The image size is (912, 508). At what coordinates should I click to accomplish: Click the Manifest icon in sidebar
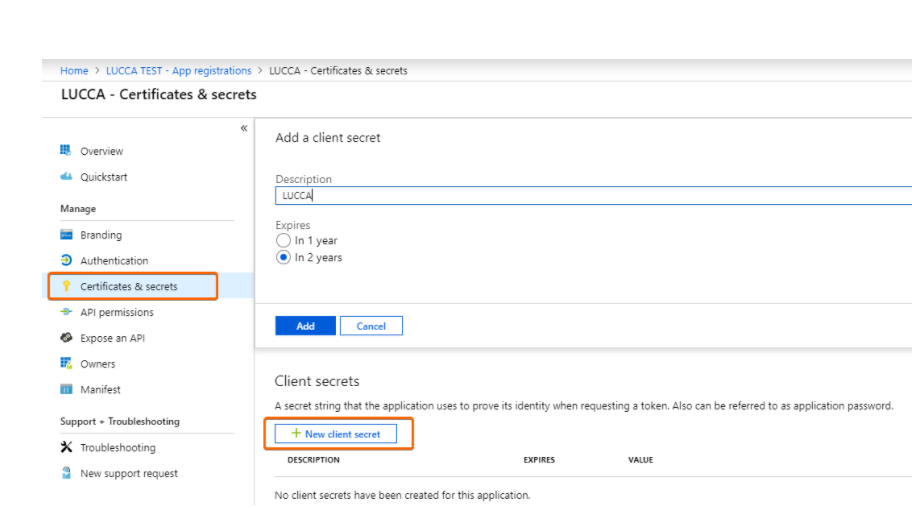coord(66,389)
